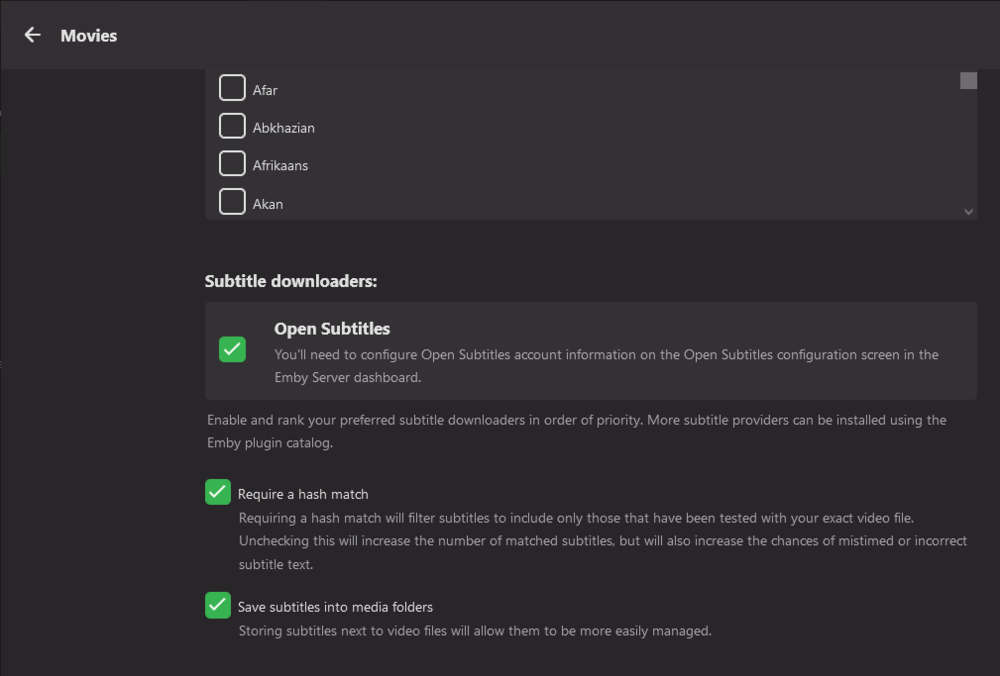
Task: Click the Afrikaans language label
Action: pos(280,166)
